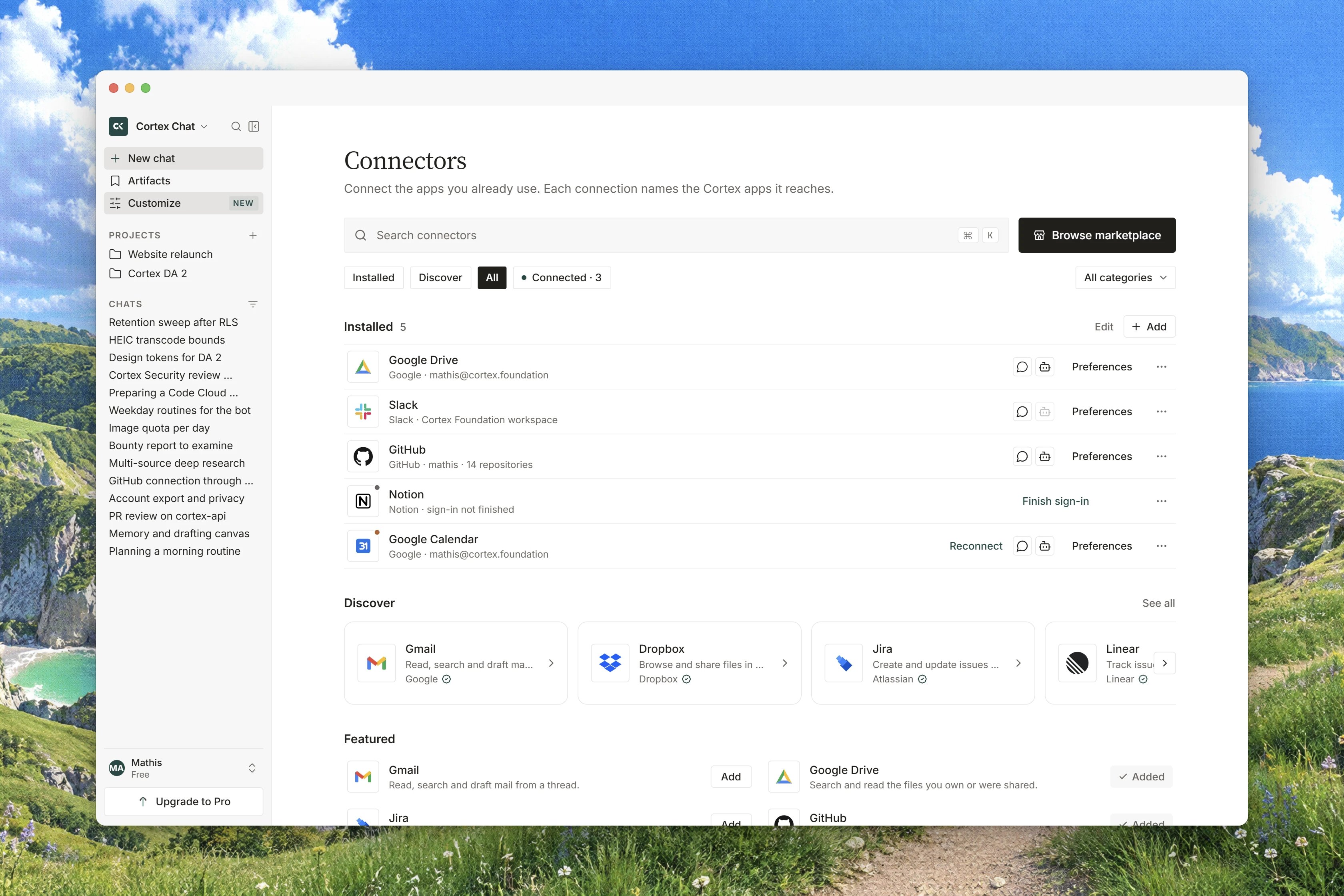Open search via the sidebar magnifier icon

click(x=236, y=126)
